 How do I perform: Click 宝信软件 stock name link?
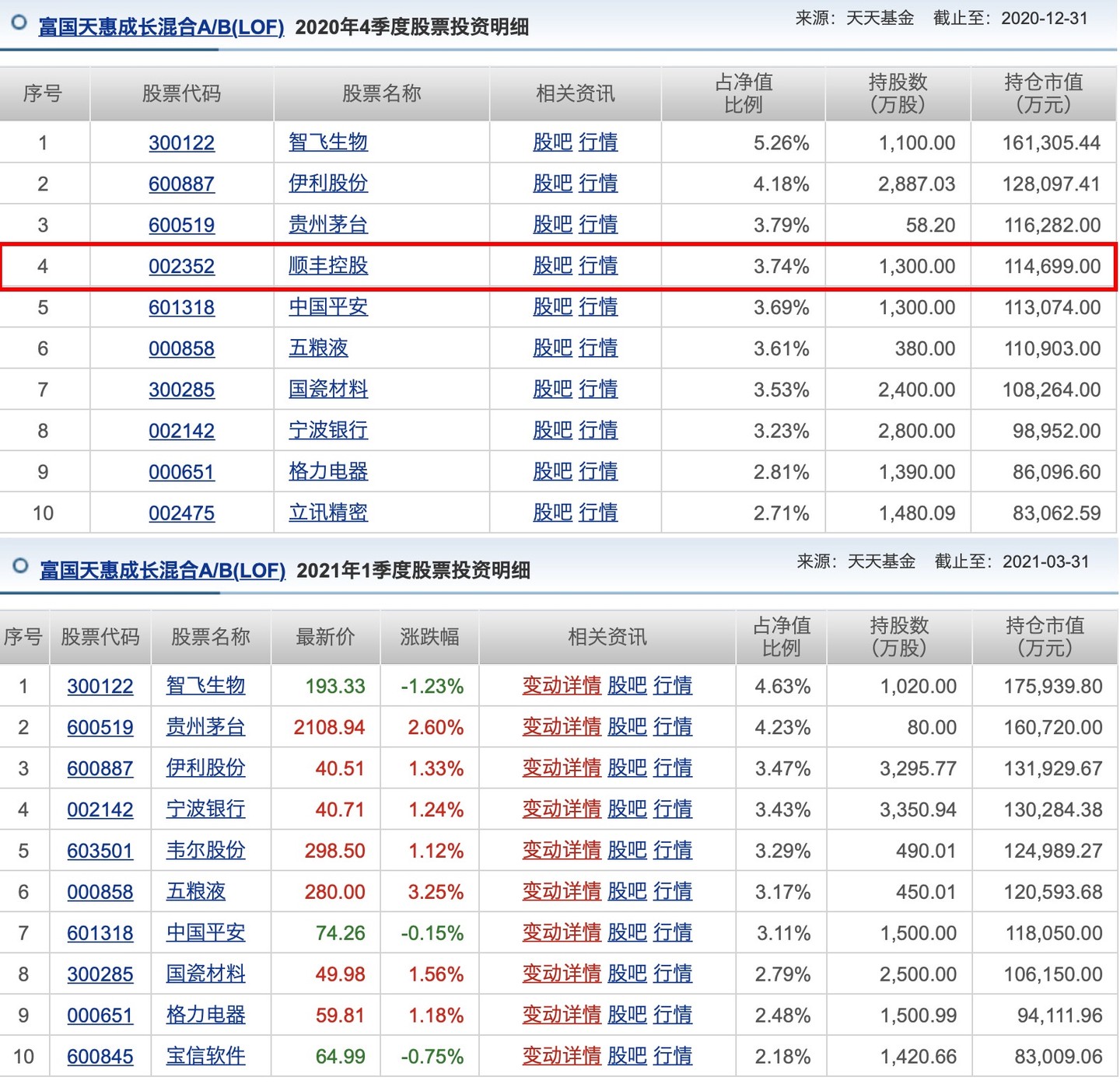pyautogui.click(x=205, y=1056)
